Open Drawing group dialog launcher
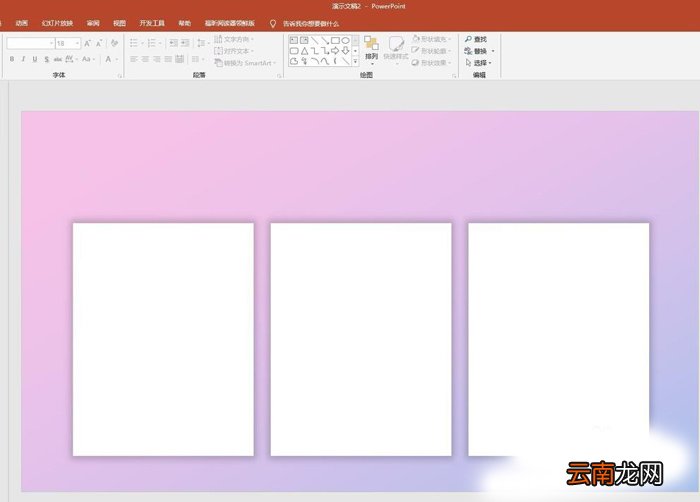This screenshot has height=502, width=700. tap(454, 76)
